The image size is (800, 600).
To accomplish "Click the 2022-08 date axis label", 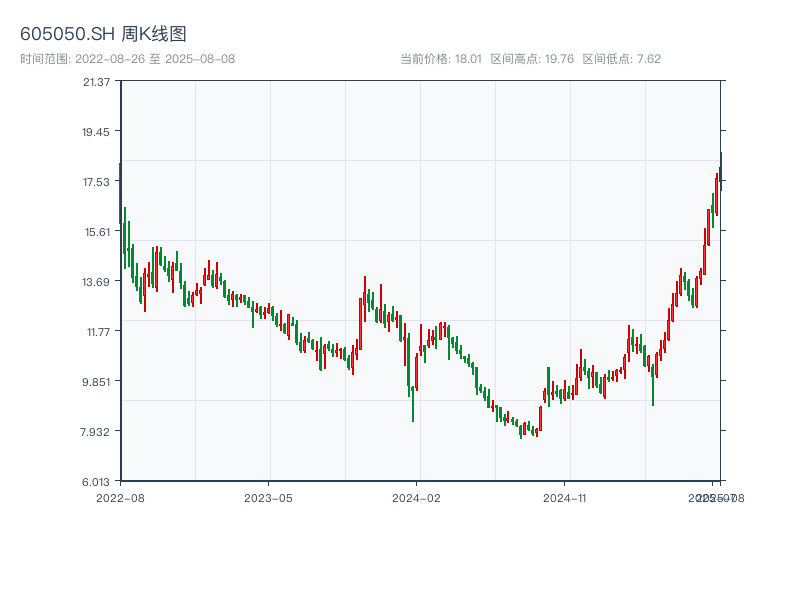I will click(x=120, y=497).
